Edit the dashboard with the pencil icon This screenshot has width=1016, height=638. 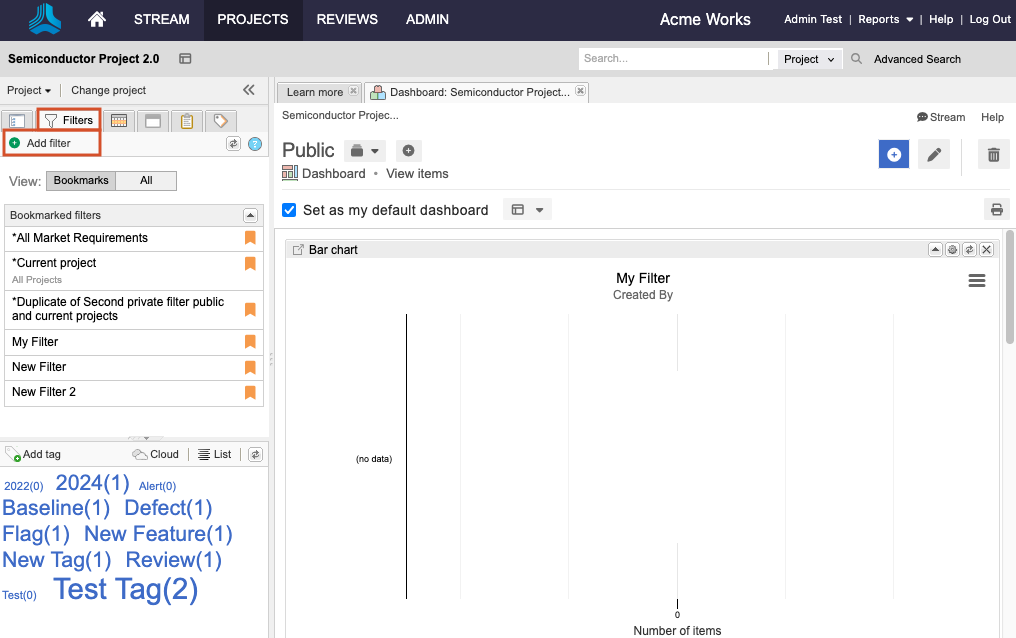[x=933, y=154]
